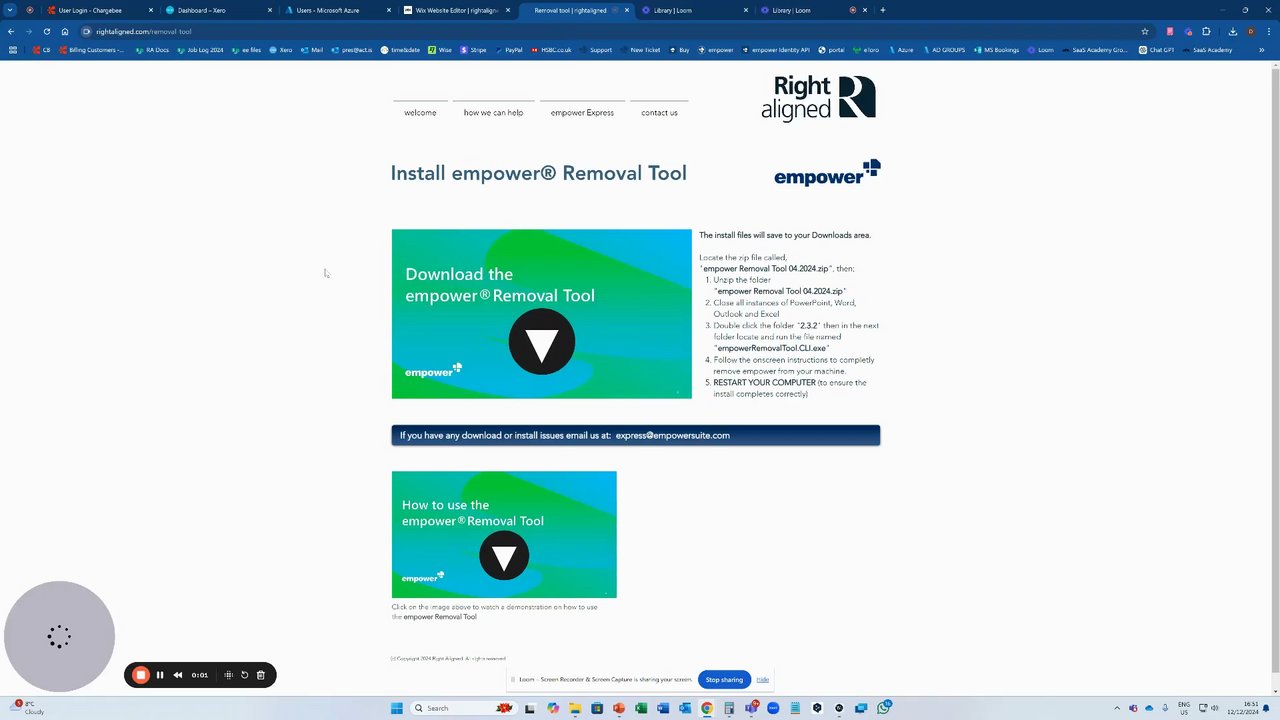Pause the Loom recording
The image size is (1280, 720).
click(160, 675)
